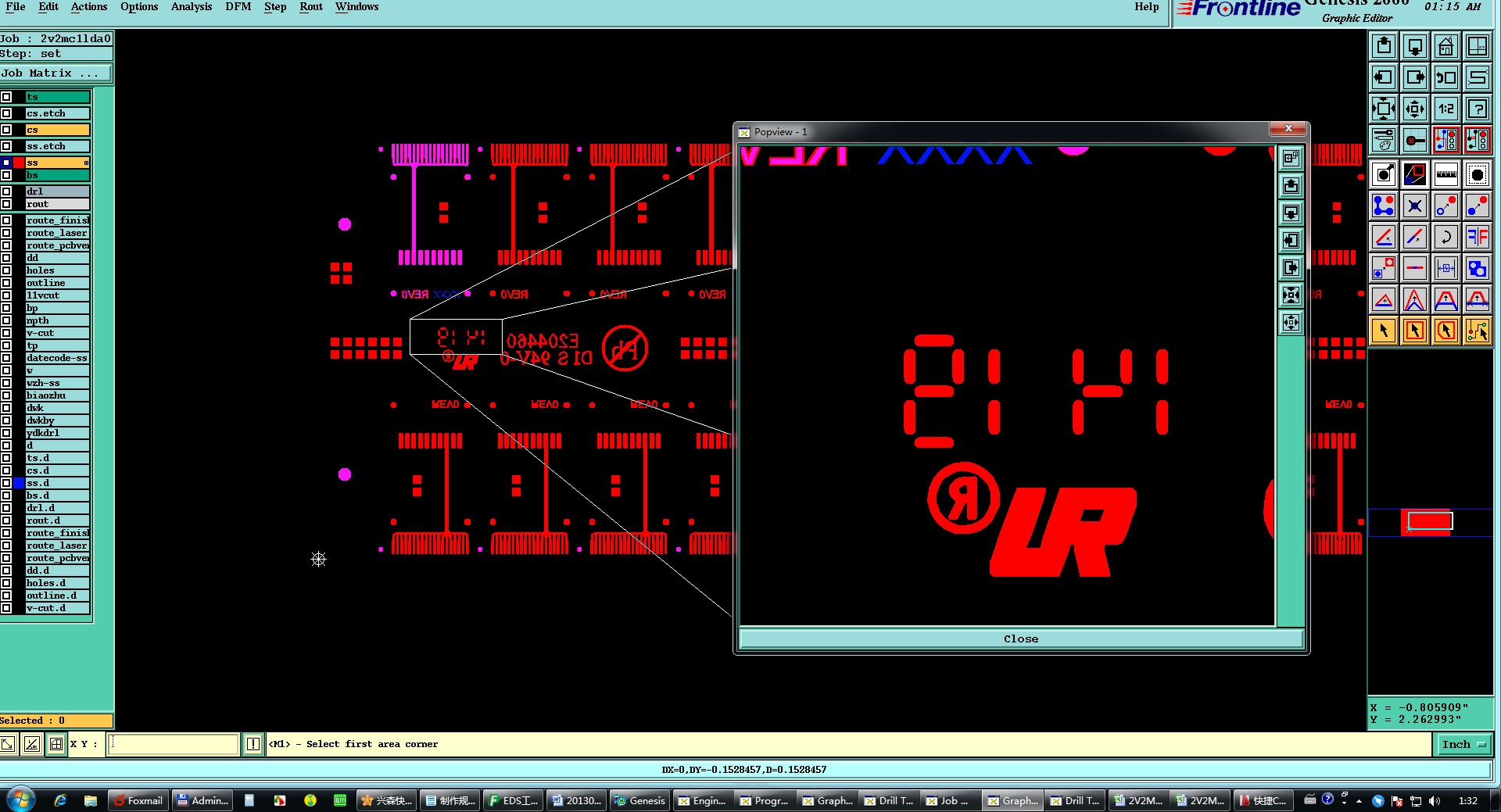Open the Edit menu
1501x812 pixels.
click(x=48, y=7)
